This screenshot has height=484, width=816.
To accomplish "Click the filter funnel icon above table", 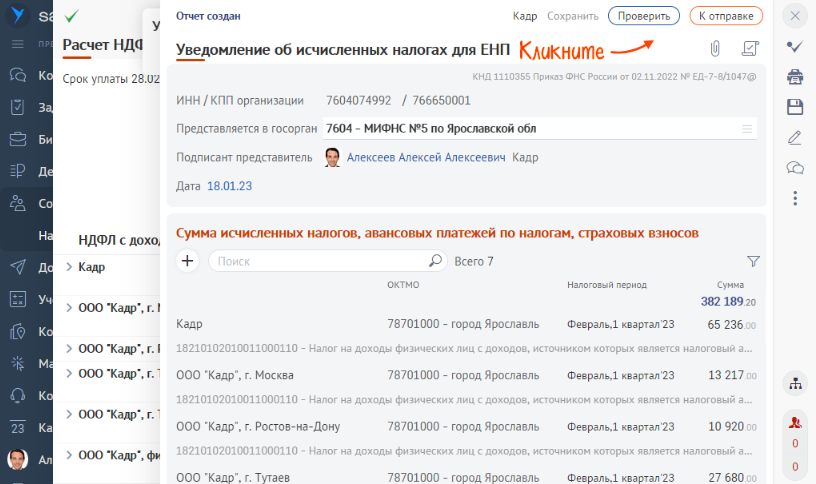I will point(753,261).
